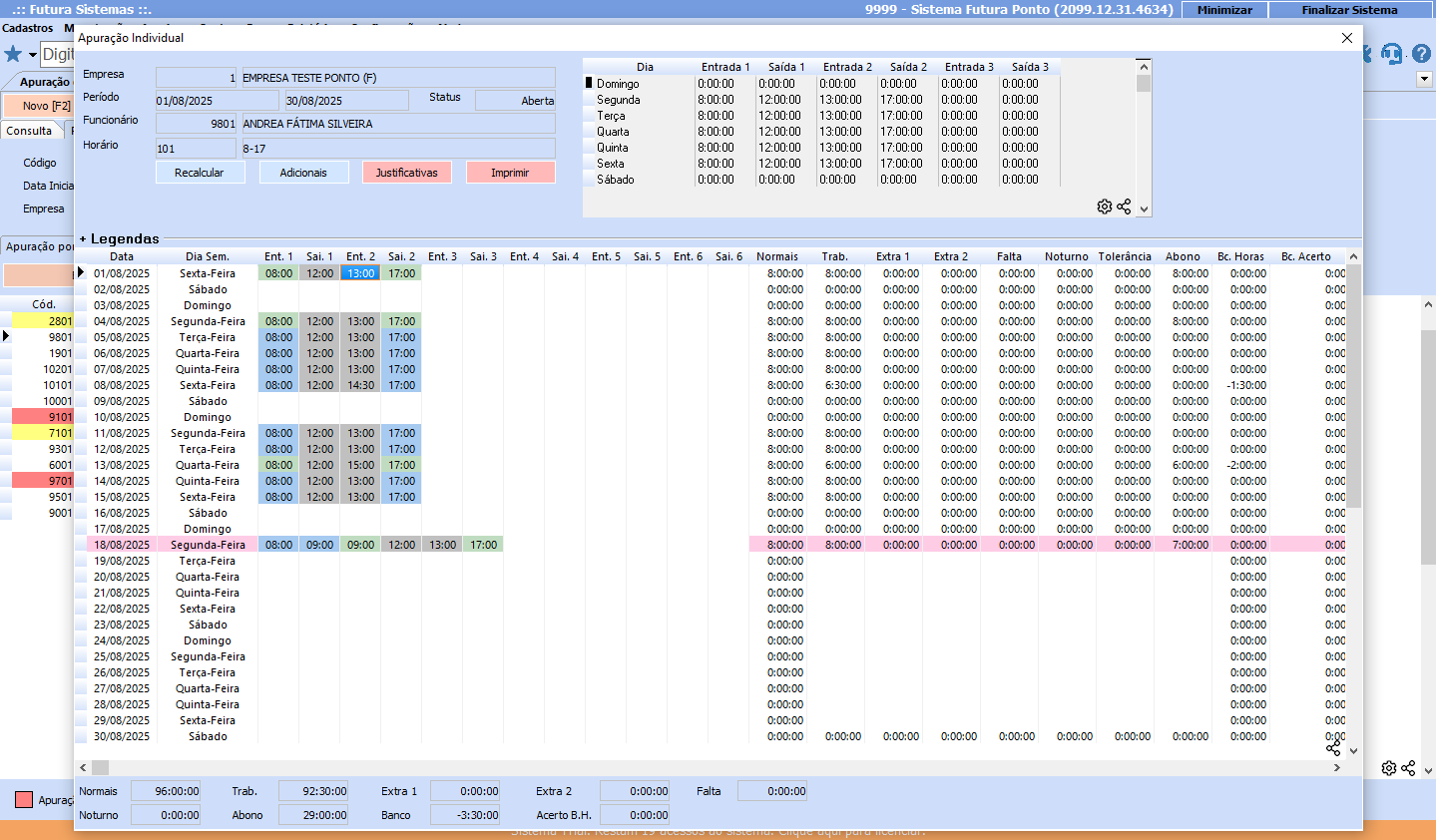Open the Cadastros menu

[28, 28]
